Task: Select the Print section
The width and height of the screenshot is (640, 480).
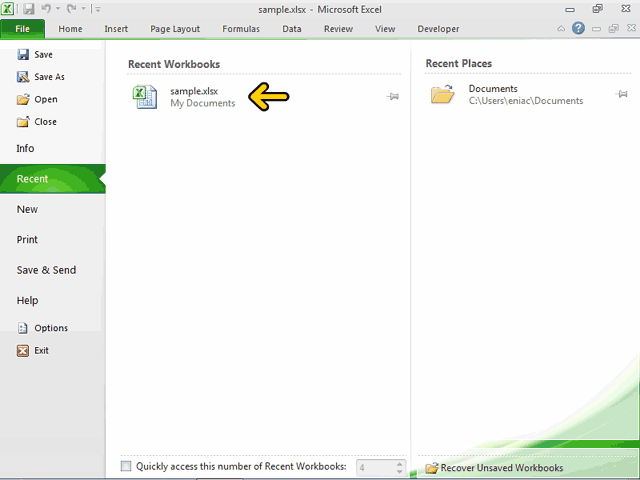Action: click(27, 240)
